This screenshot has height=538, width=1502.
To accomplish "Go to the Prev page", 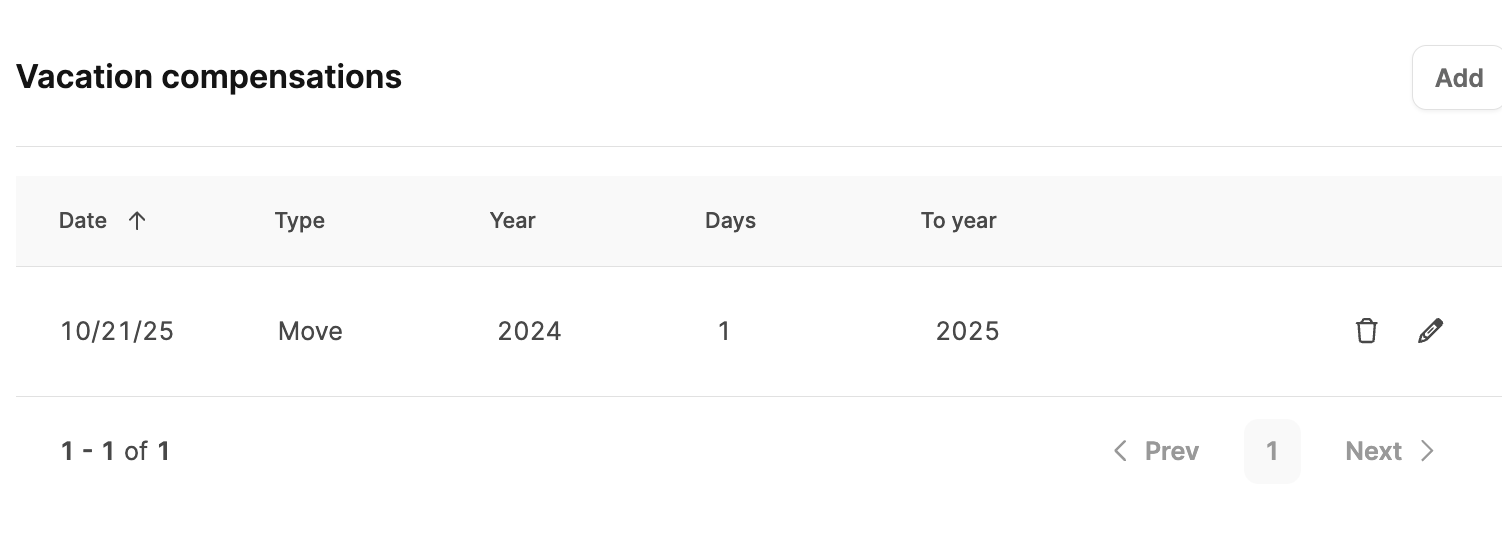I will pos(1156,451).
